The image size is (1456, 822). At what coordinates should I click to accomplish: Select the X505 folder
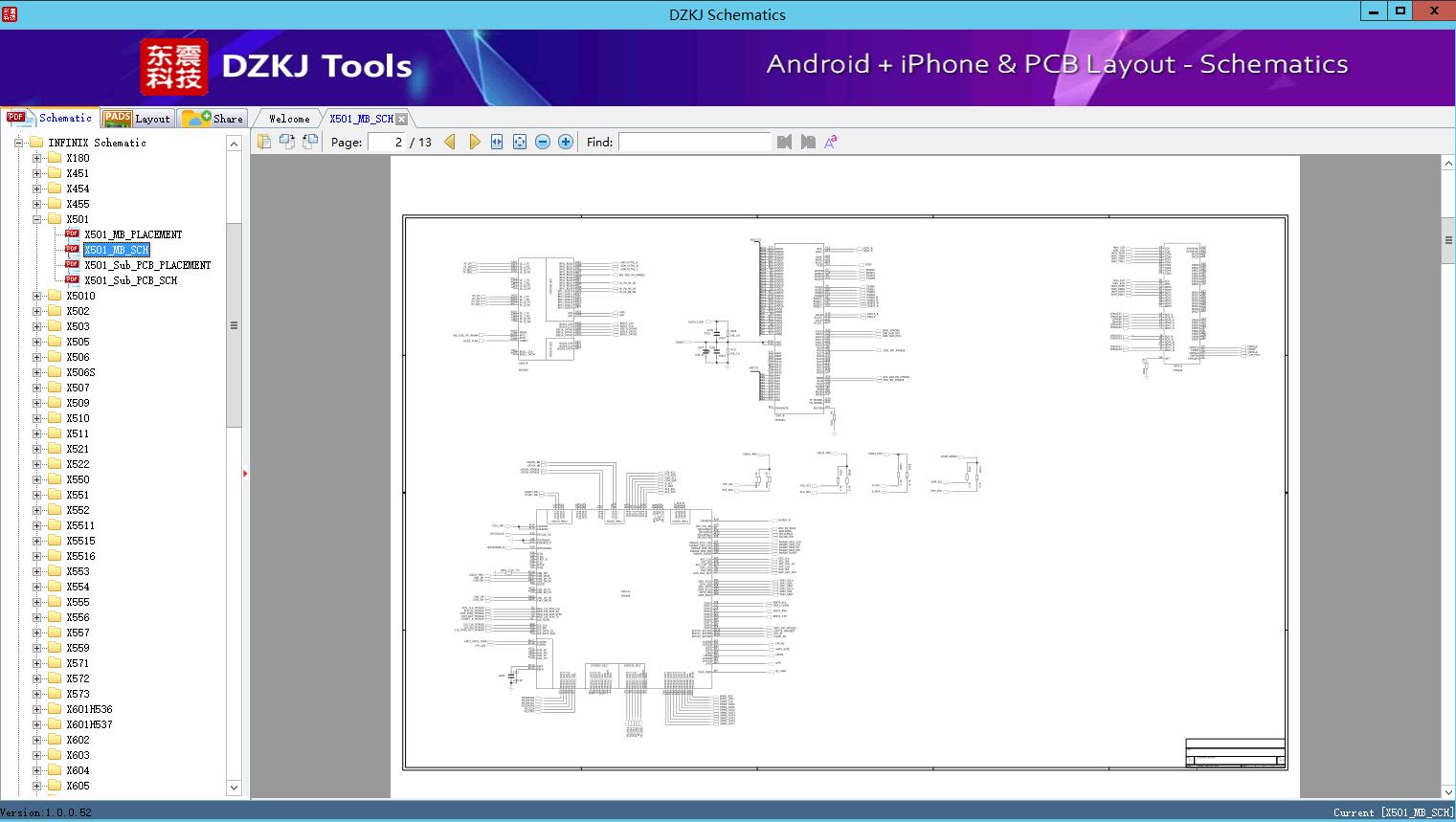[78, 342]
